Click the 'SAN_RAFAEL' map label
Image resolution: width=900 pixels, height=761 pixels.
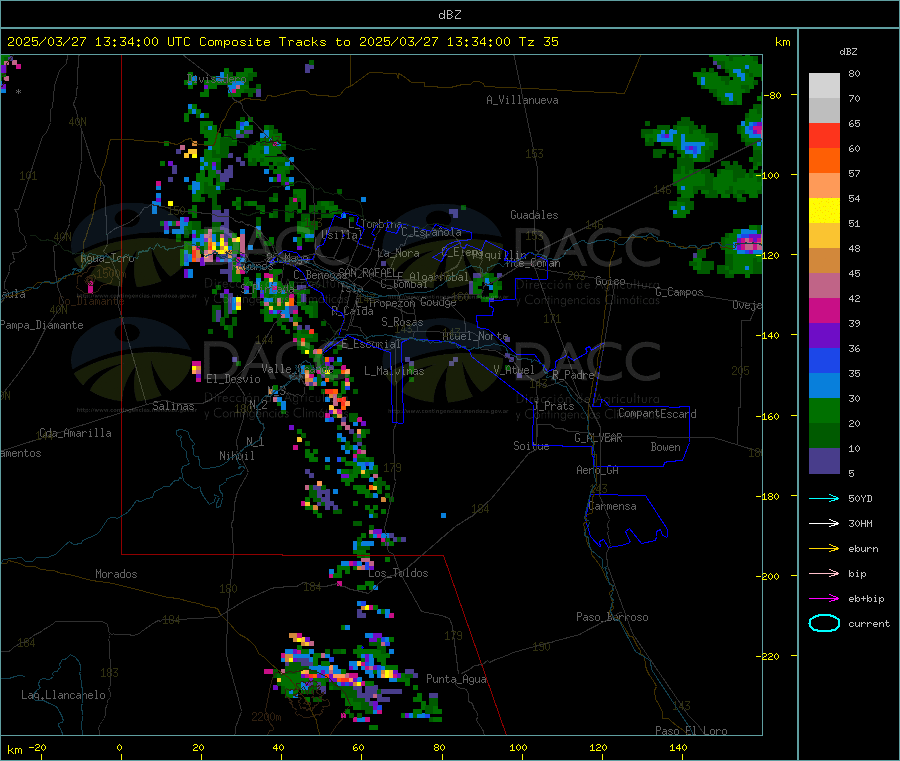(367, 272)
